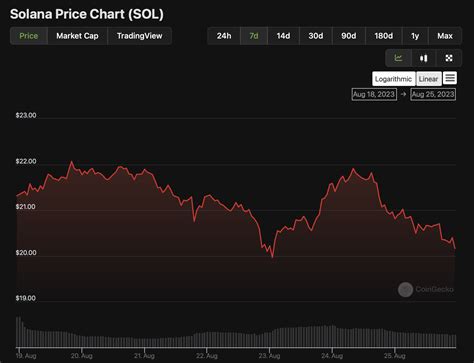Image resolution: width=474 pixels, height=363 pixels.
Task: Click the Solana Price Chart (SOL) heading
Action: coord(87,14)
